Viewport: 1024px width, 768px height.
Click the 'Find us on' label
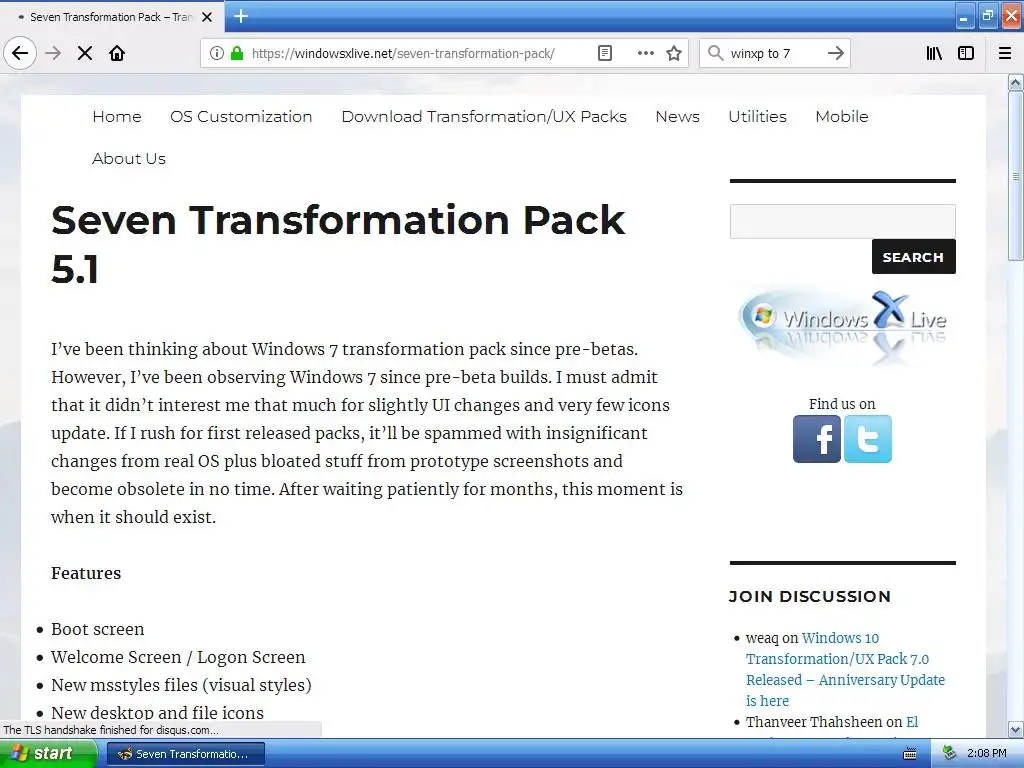point(842,404)
